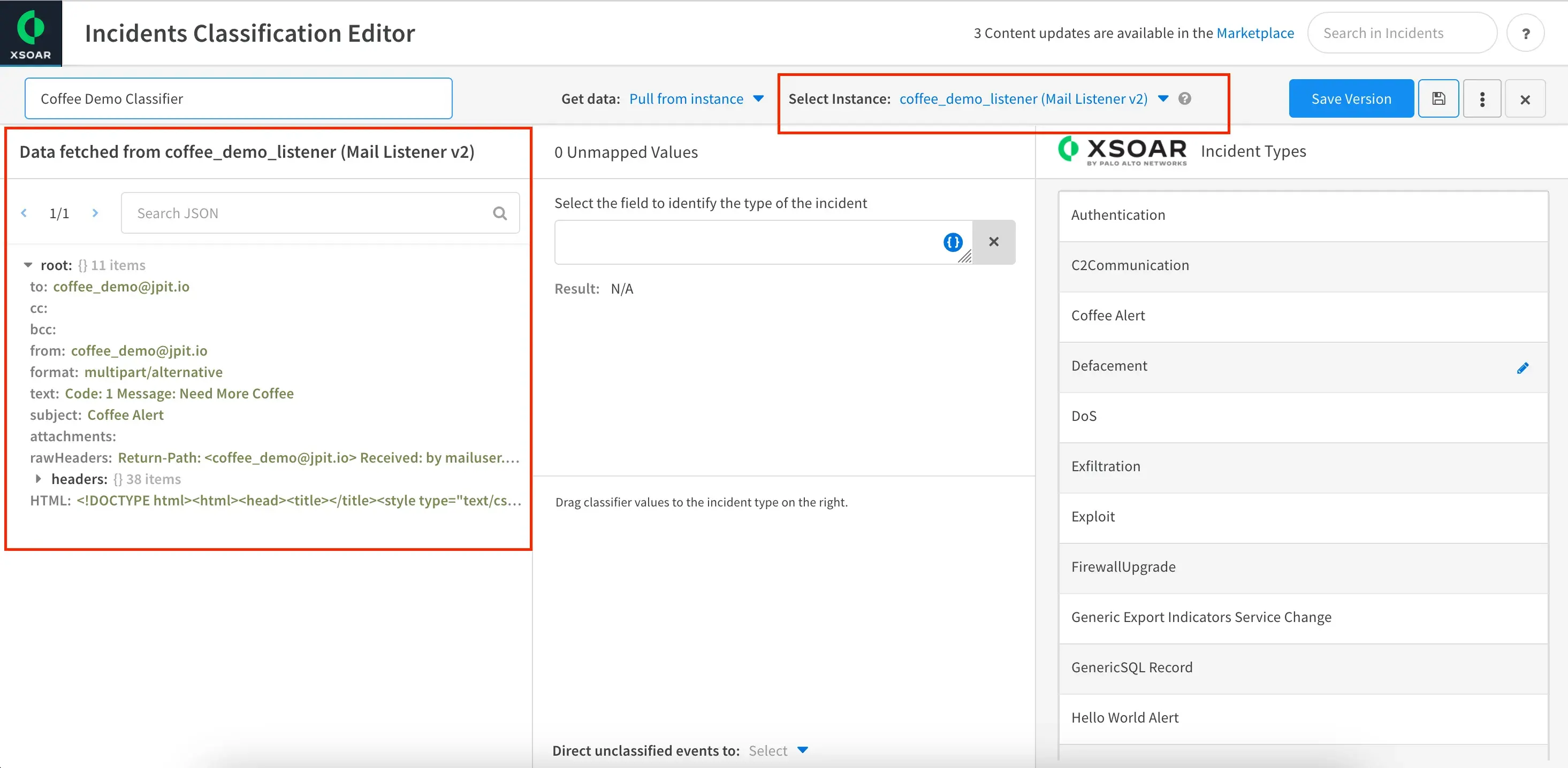Click the rawHeaders Return-Path JSON entry
This screenshot has width=1568, height=768.
tap(275, 458)
